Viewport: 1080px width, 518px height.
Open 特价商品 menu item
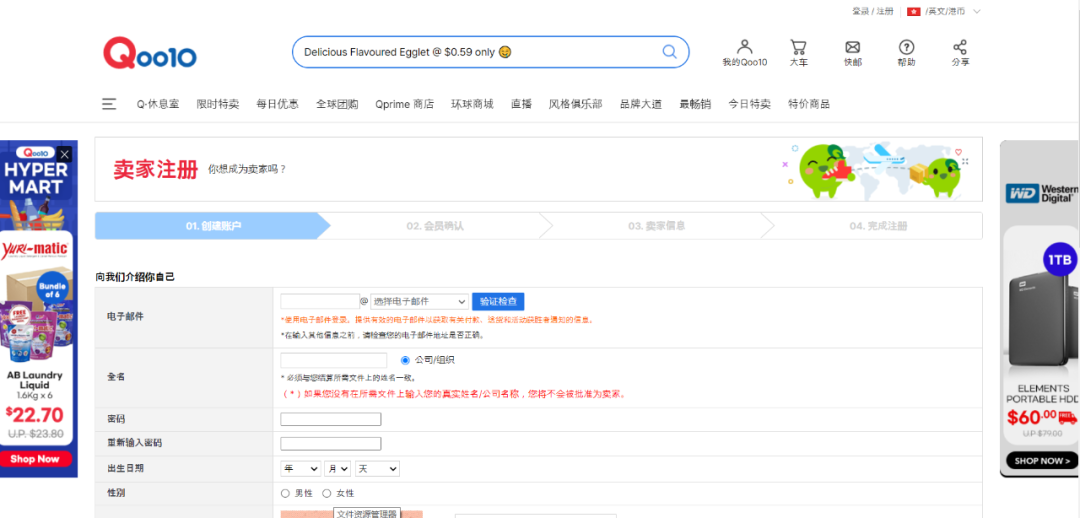[x=809, y=104]
